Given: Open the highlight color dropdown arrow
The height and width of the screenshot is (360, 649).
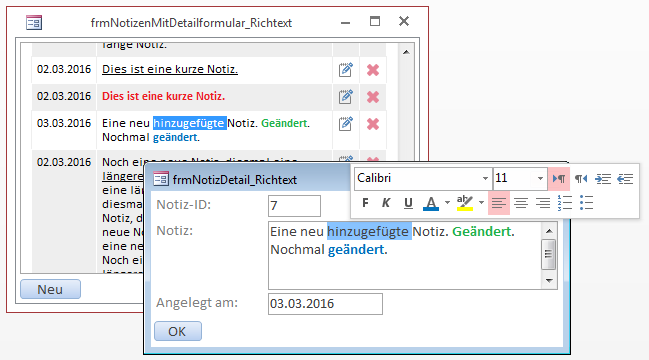Looking at the screenshot, I should pyautogui.click(x=481, y=203).
